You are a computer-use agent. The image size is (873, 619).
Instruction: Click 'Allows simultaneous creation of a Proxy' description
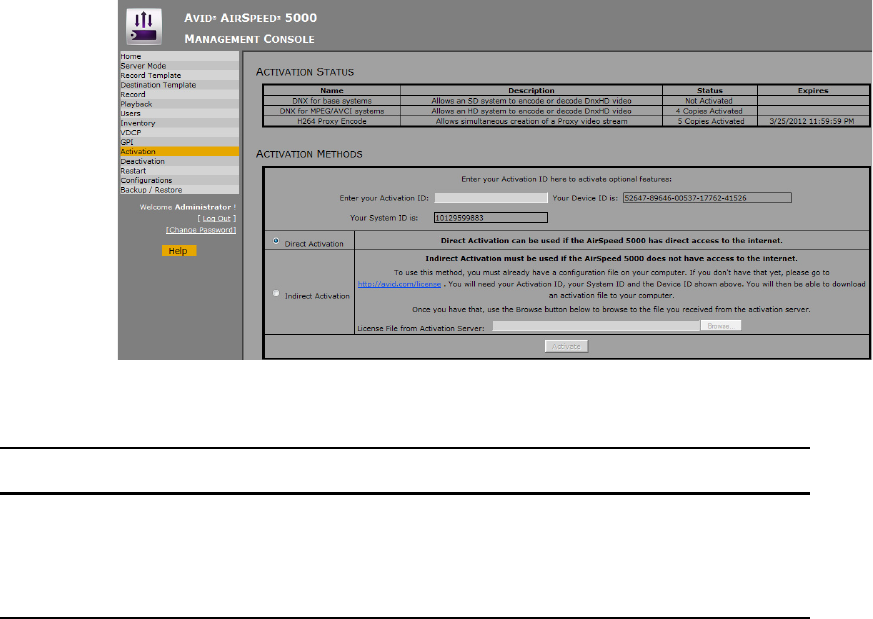[x=531, y=121]
